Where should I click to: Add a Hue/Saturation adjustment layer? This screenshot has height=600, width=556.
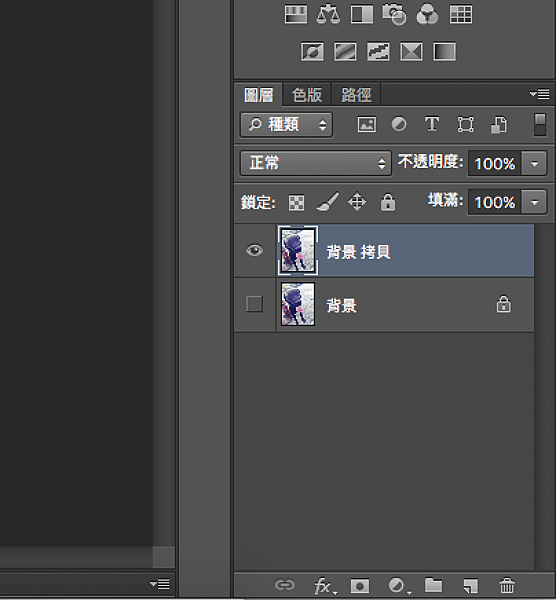click(x=296, y=15)
